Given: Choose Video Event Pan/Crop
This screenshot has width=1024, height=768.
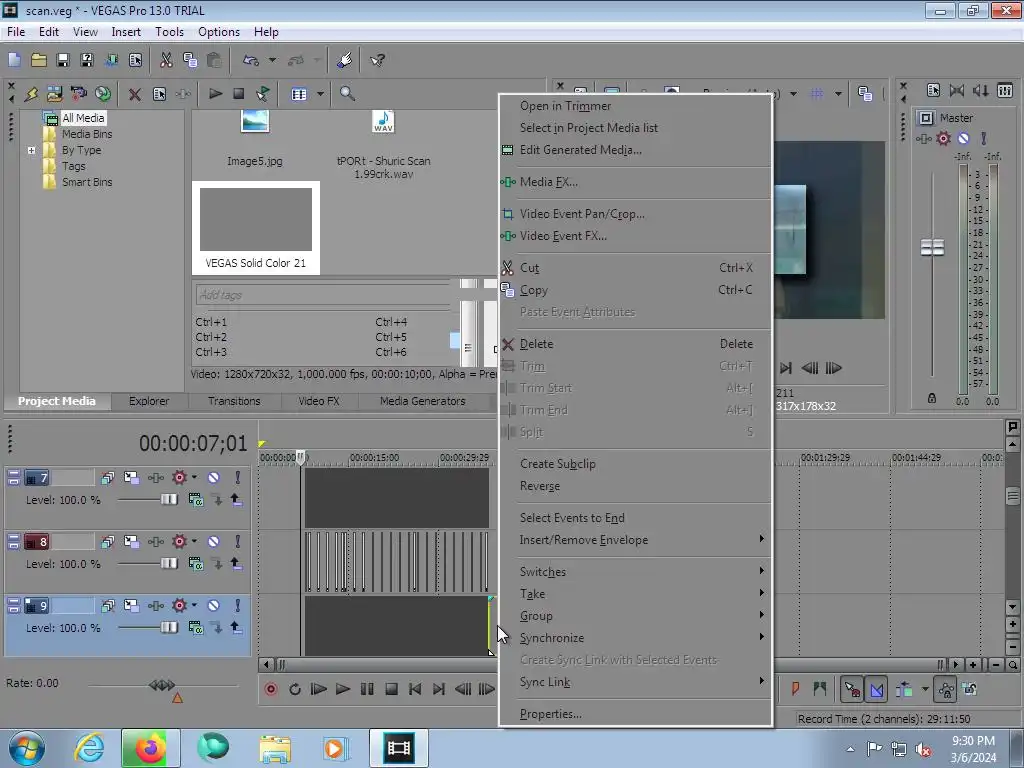Looking at the screenshot, I should 635,214.
